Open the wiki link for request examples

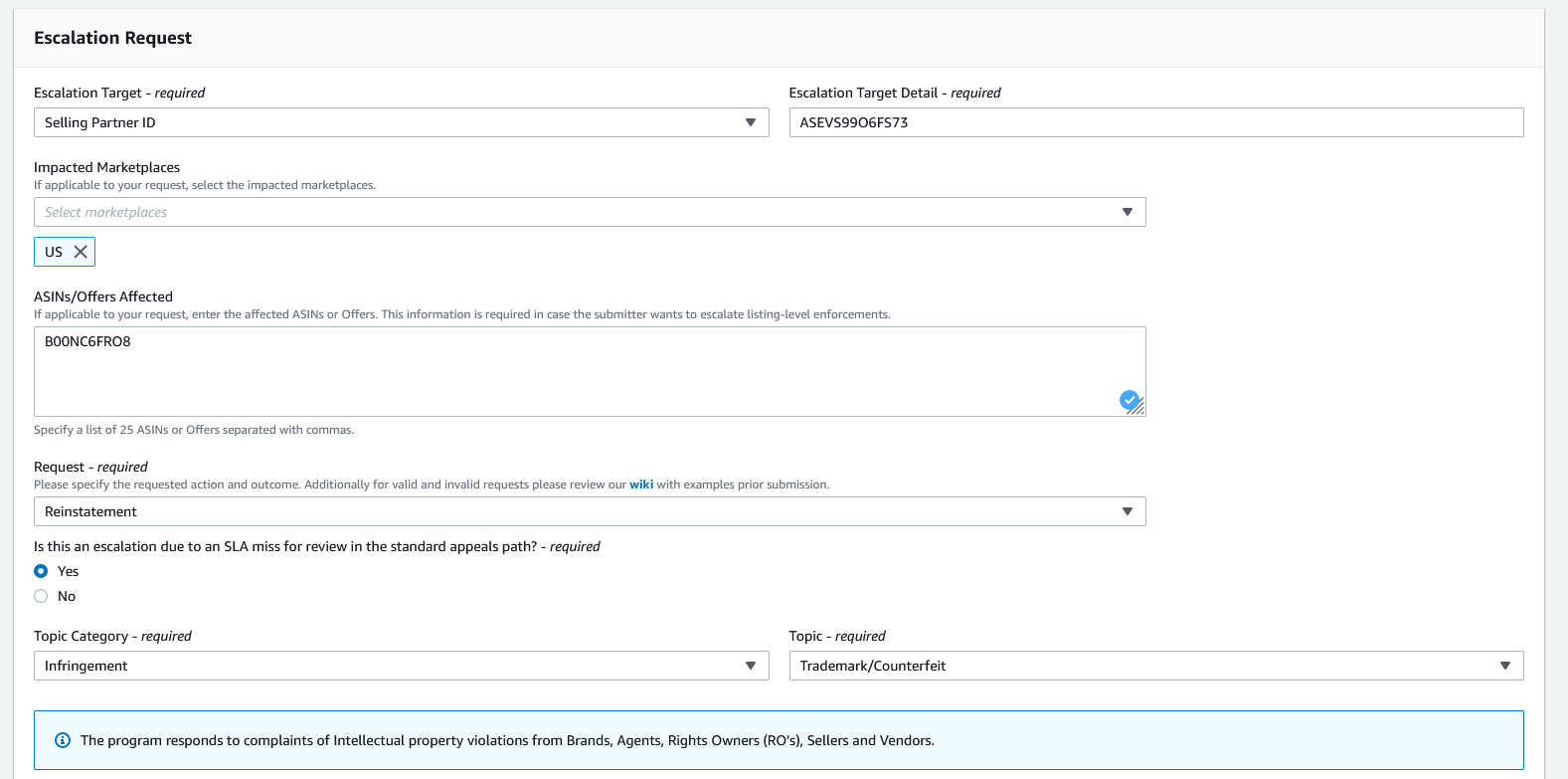(641, 485)
